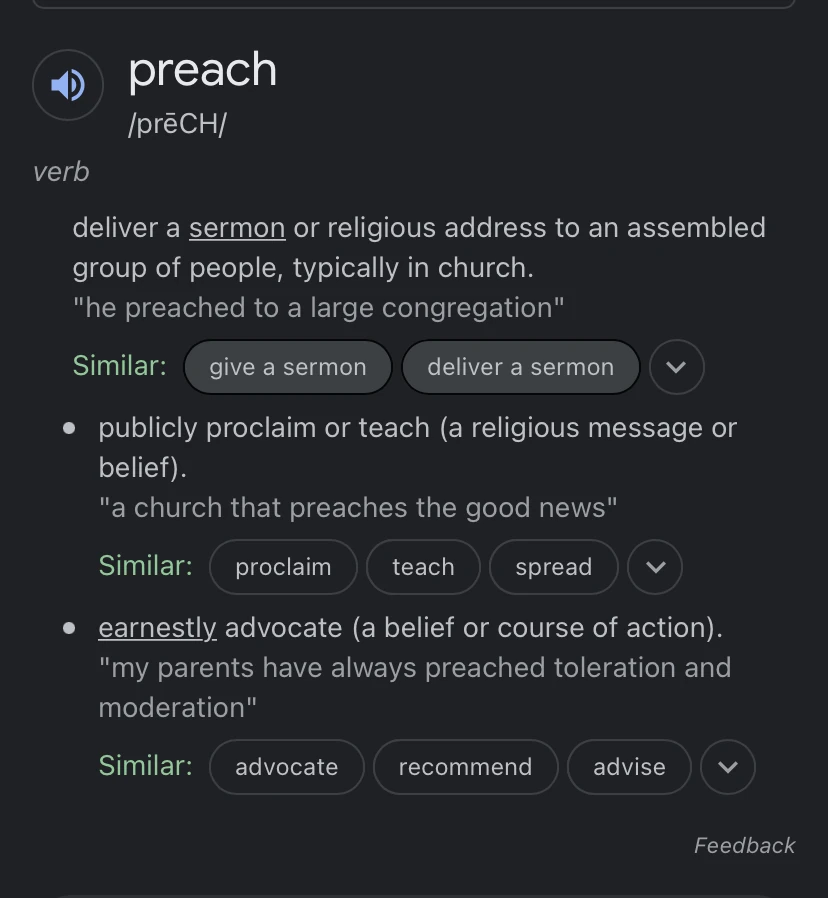Open the earnestly definition link
Image resolution: width=828 pixels, height=898 pixels.
(157, 628)
